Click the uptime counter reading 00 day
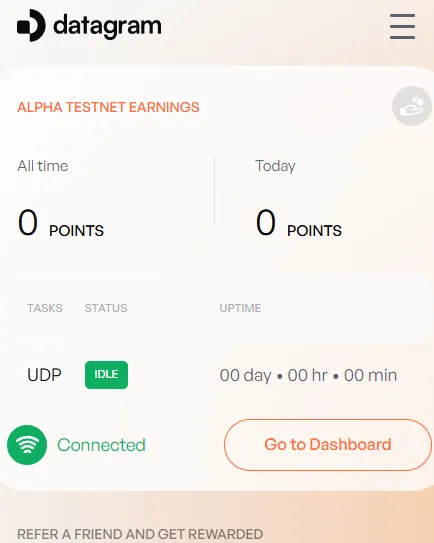 click(x=308, y=375)
